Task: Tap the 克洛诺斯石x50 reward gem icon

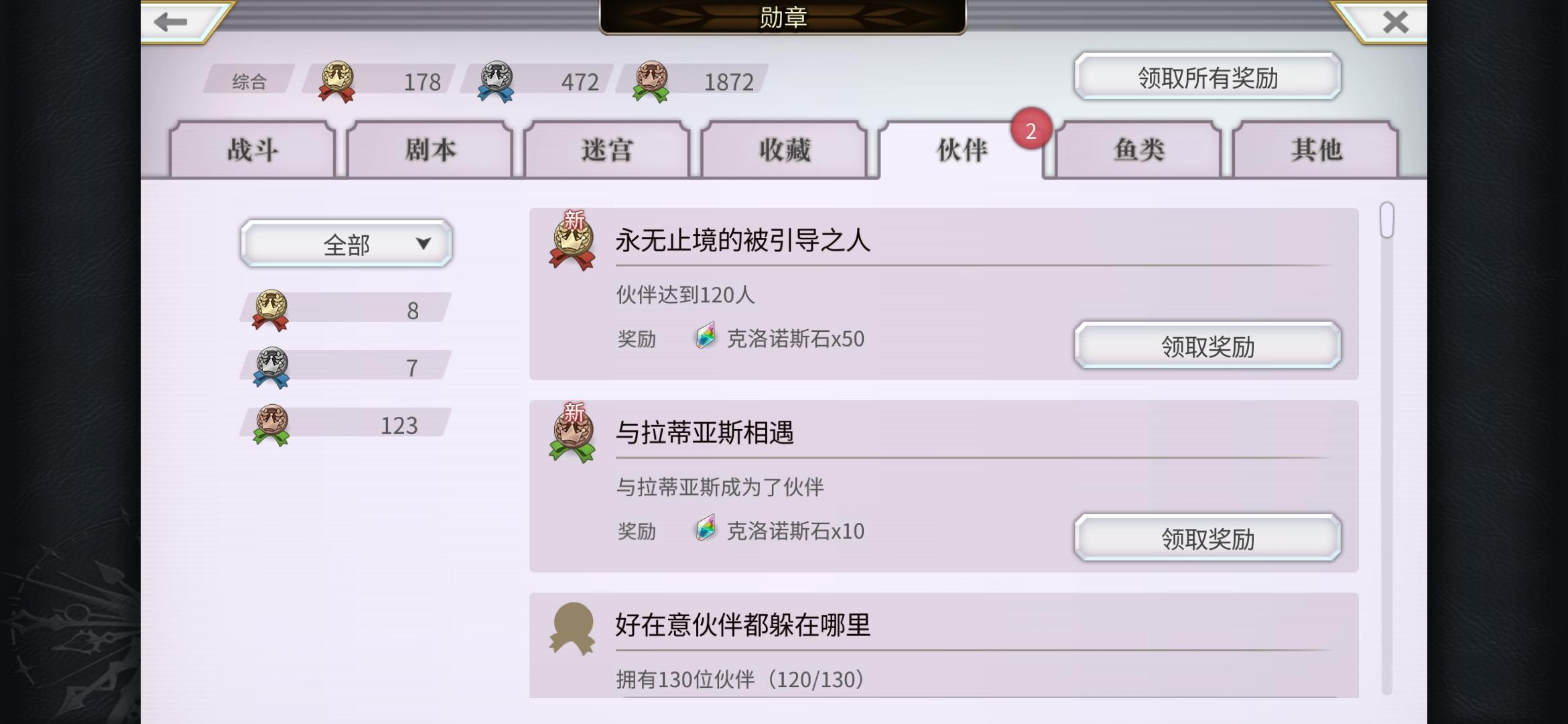Action: [705, 336]
